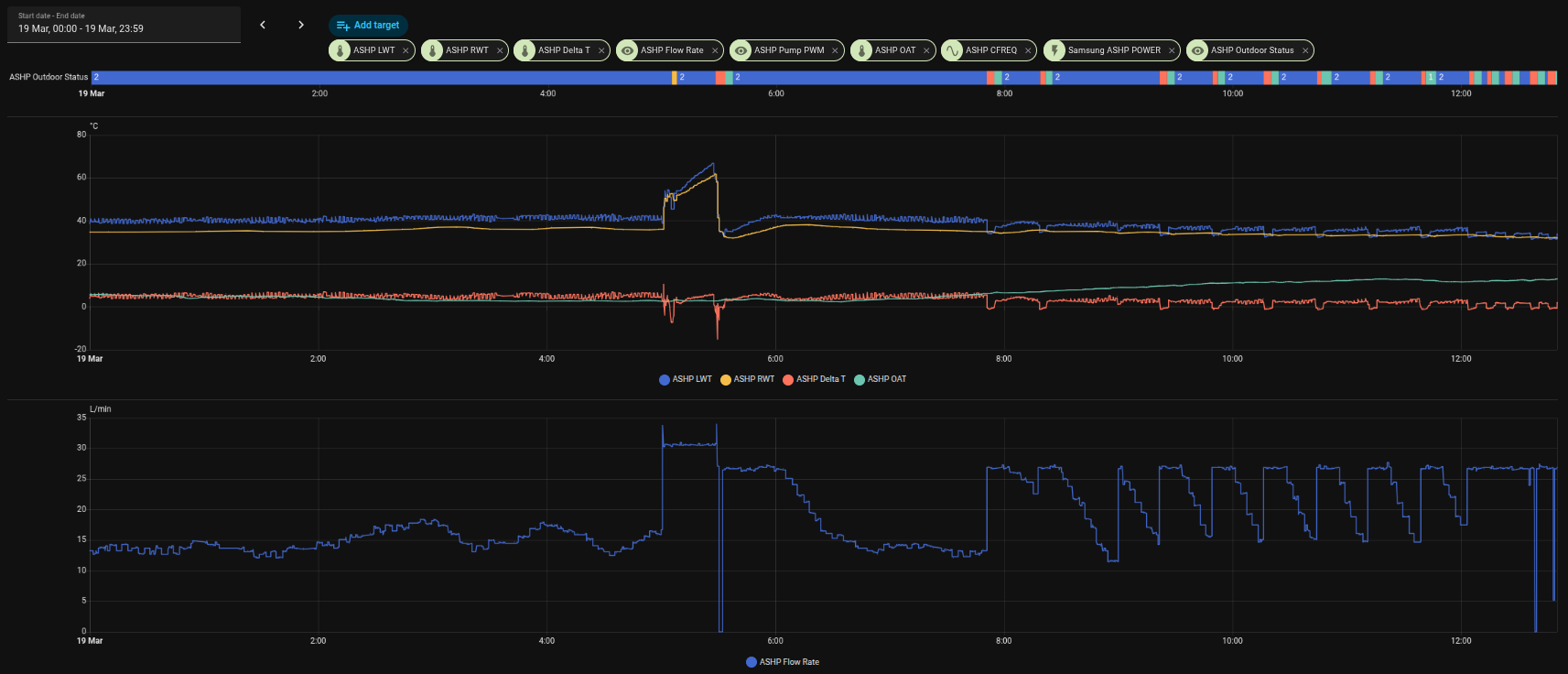
Task: Click the ASHP RWT yellow legend dot
Action: point(726,380)
